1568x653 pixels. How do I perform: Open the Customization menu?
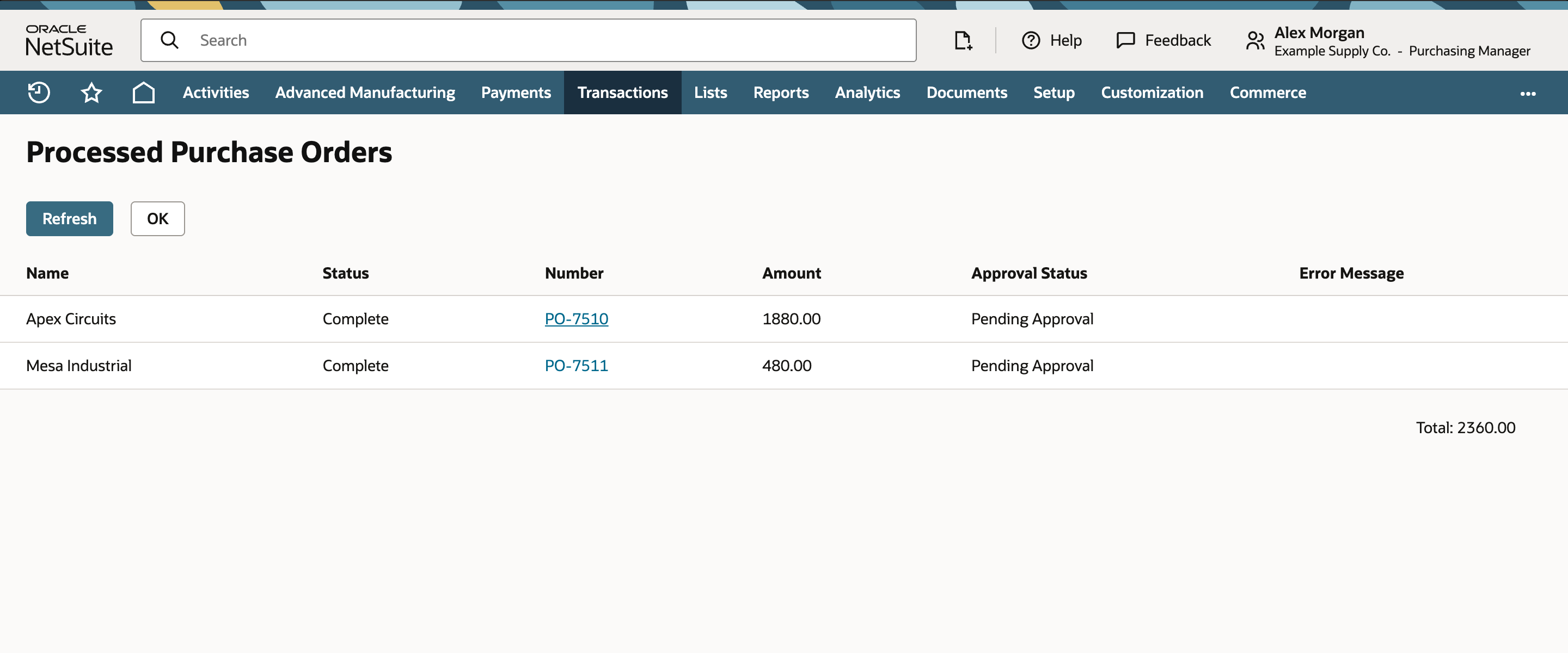[x=1151, y=93]
